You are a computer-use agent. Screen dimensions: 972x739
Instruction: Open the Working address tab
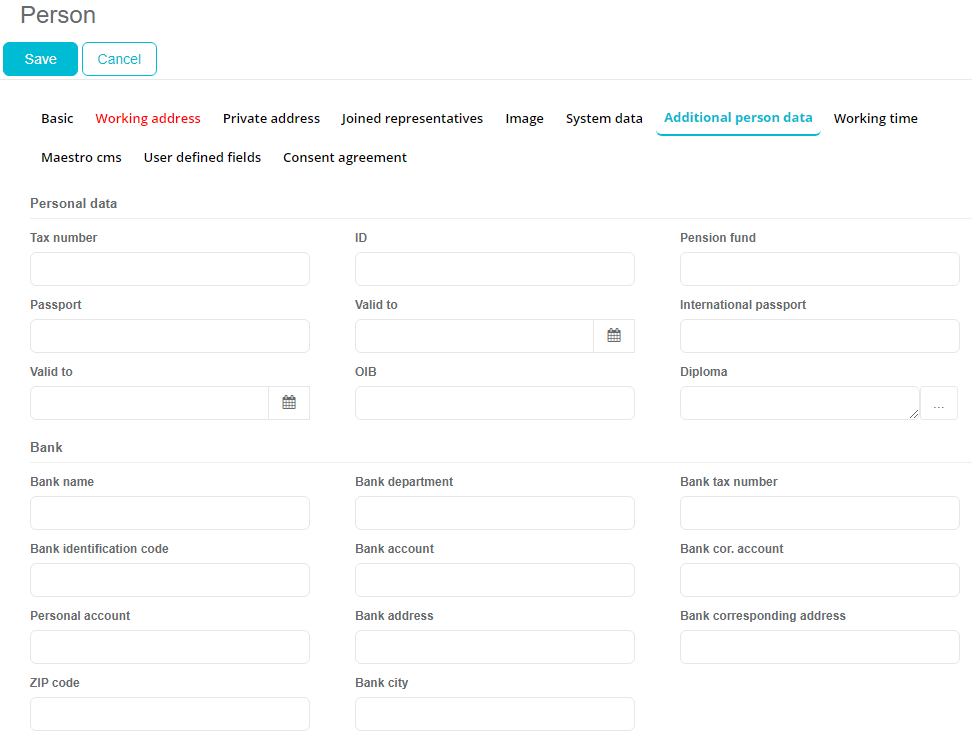coord(148,118)
